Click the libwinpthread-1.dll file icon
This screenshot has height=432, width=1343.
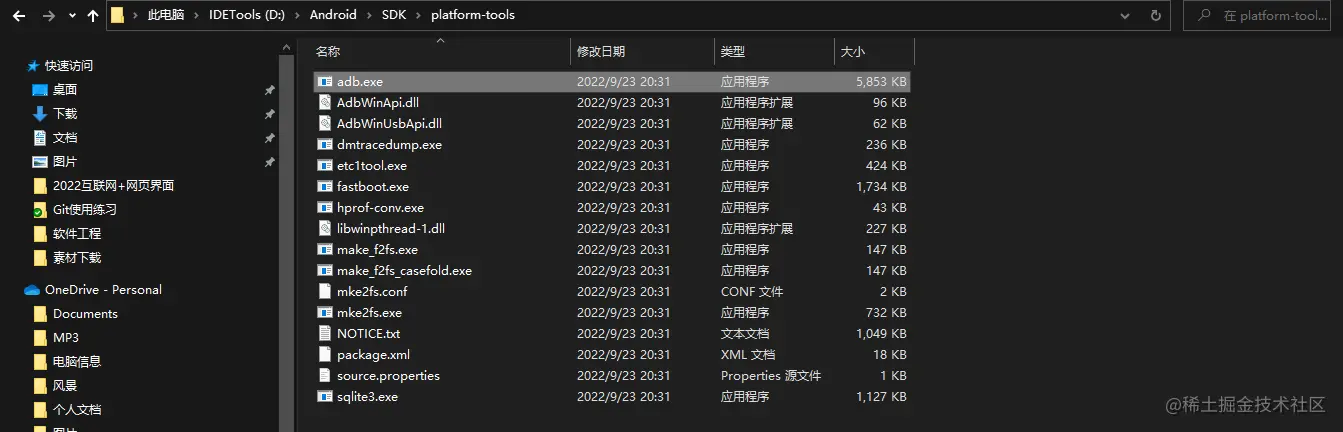[x=325, y=228]
